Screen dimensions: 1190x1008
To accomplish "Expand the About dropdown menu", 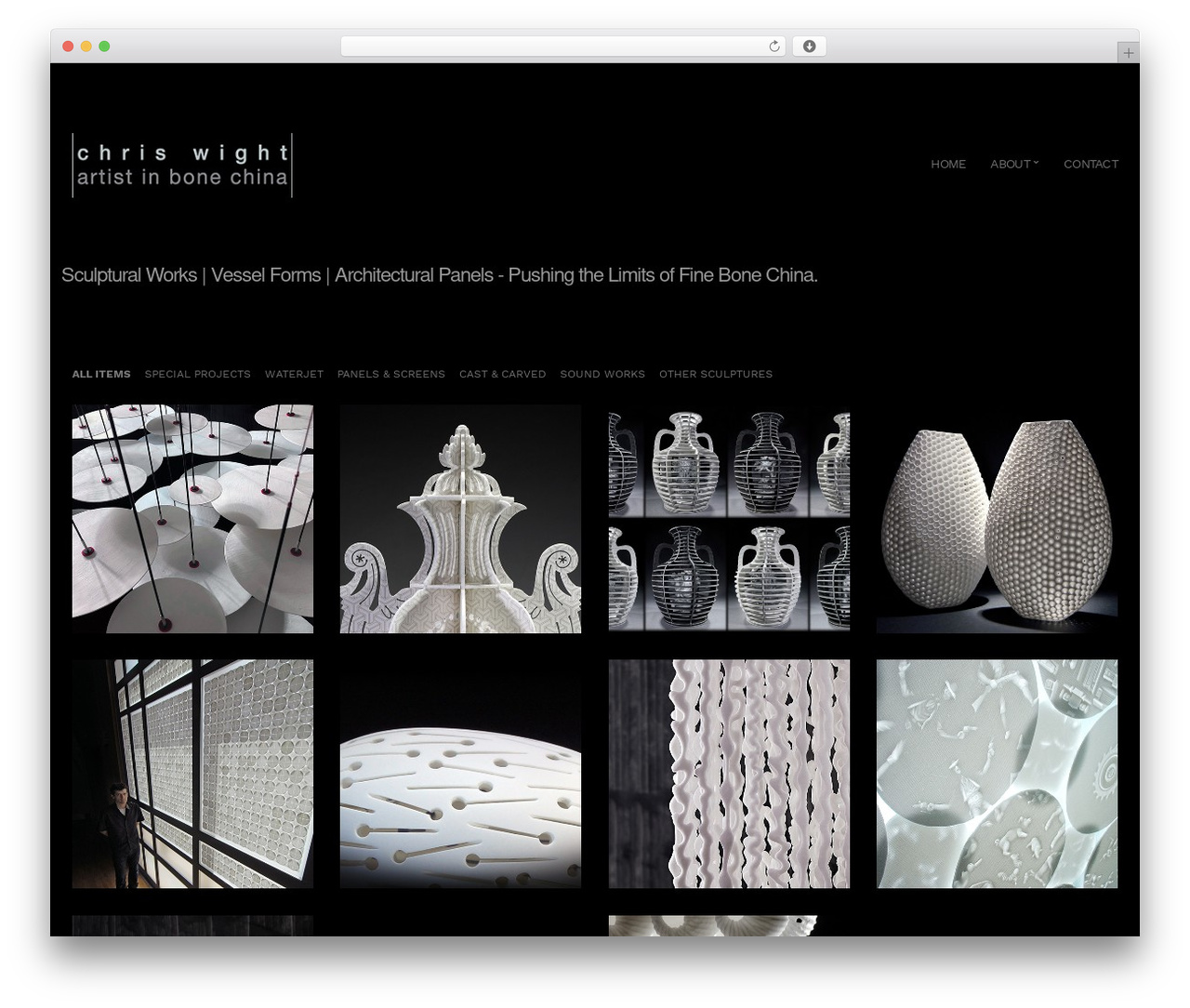I will [x=1014, y=164].
